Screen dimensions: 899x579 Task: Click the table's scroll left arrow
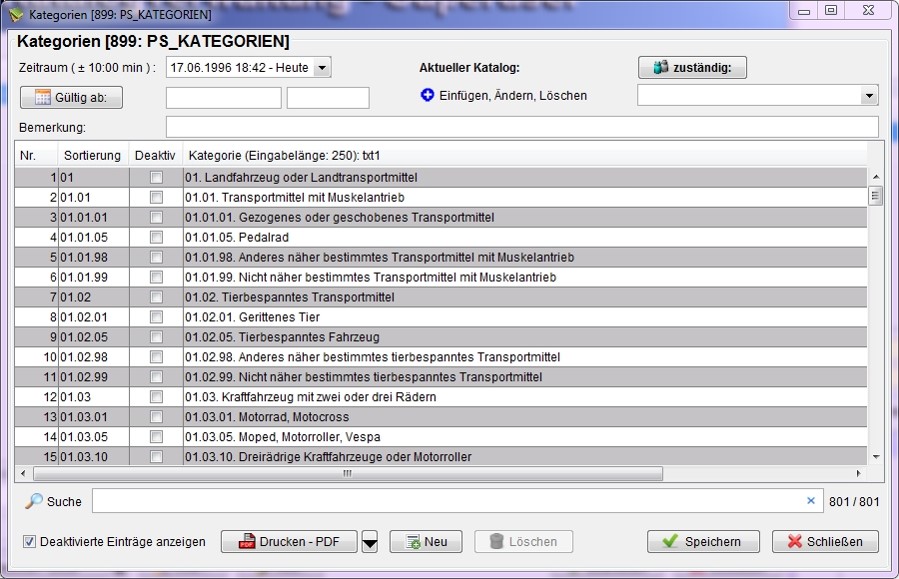(x=23, y=474)
